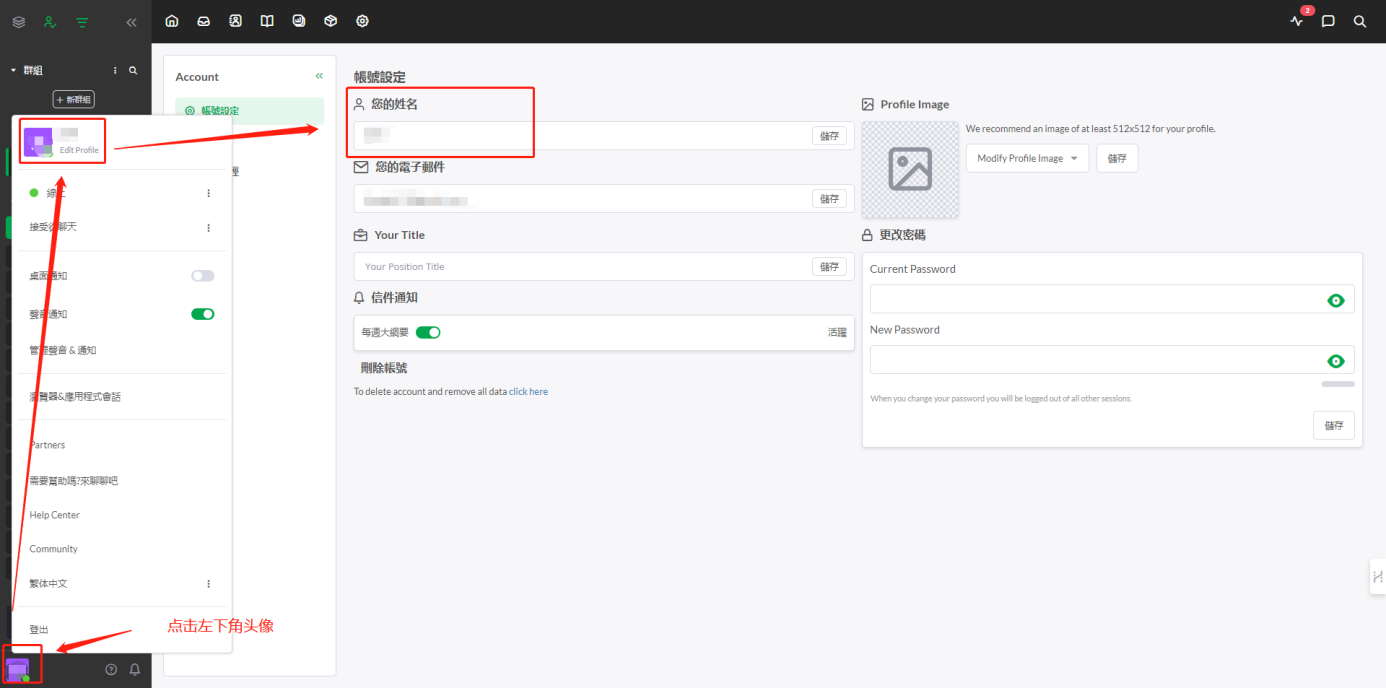Click the cube icon in top bar

coord(331,21)
